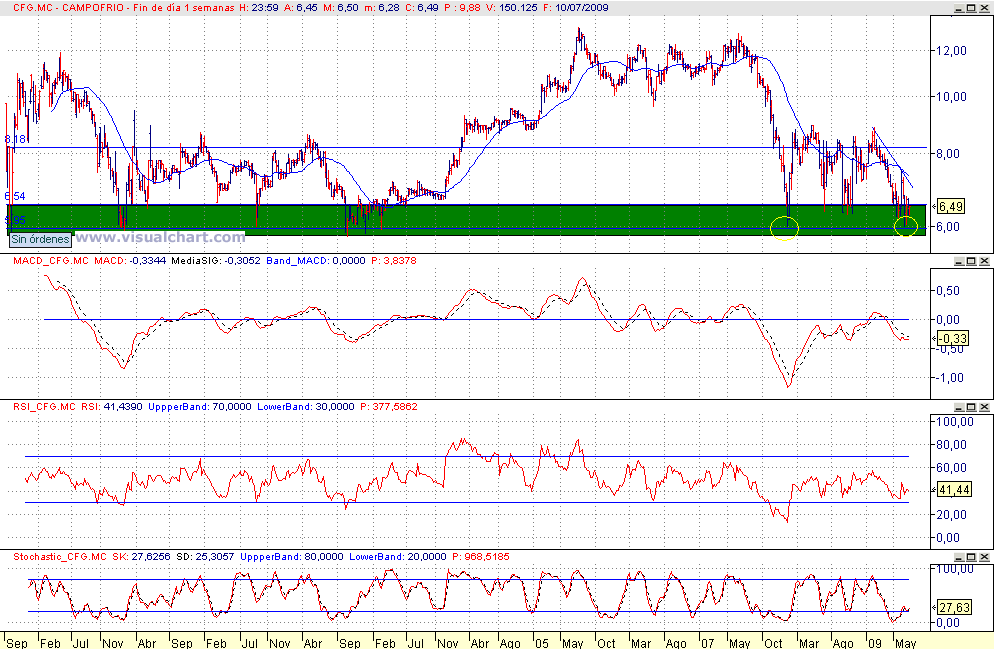Close the Stochastic indicator panel

(x=984, y=557)
